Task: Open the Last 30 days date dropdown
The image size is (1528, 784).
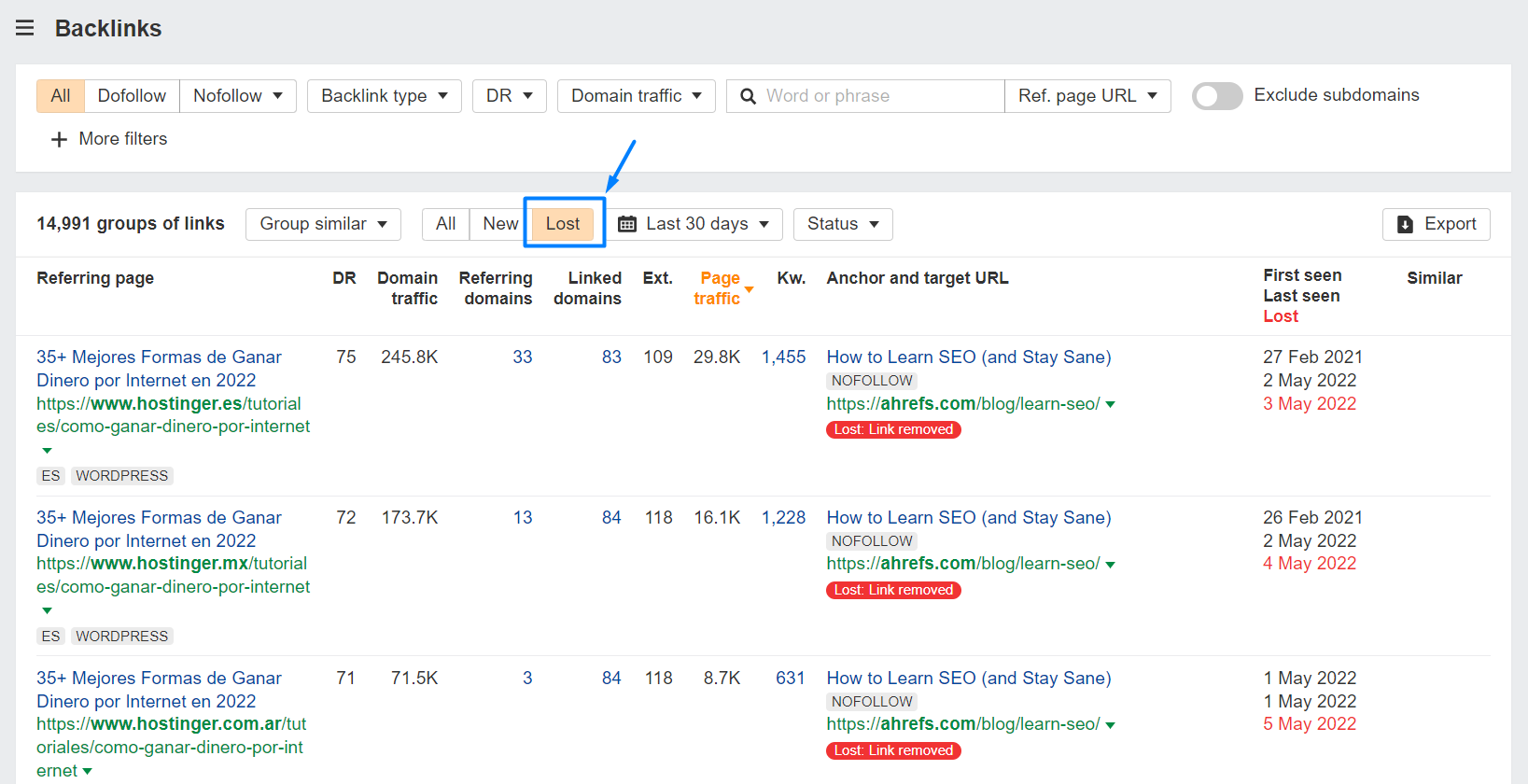Action: click(694, 224)
